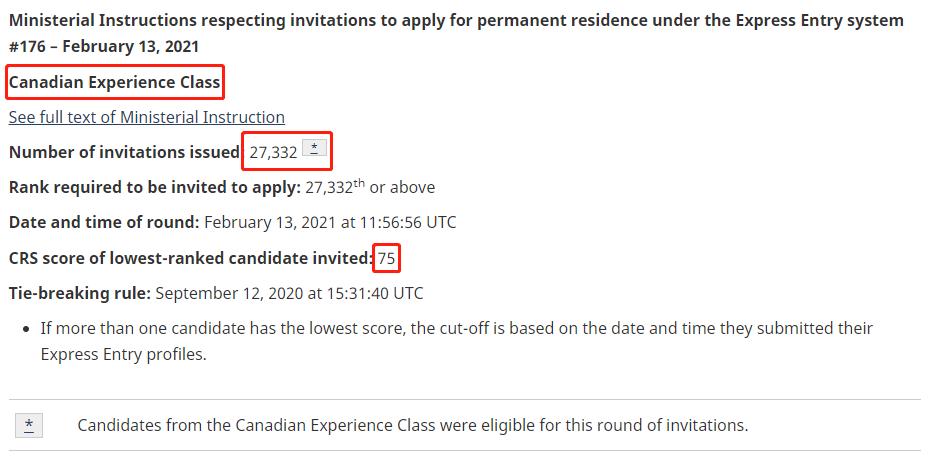The height and width of the screenshot is (459, 937).
Task: Click the Date and time of round label
Action: point(104,222)
